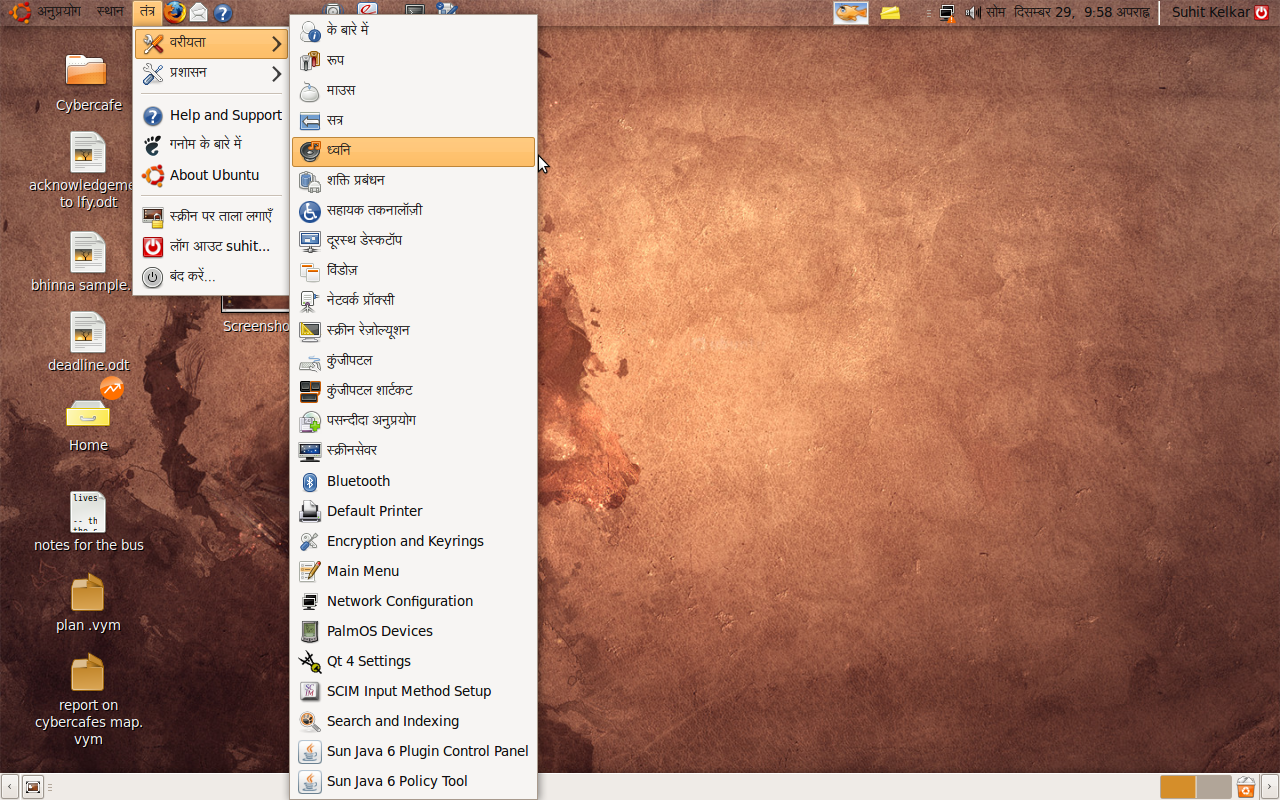Click the Show Desktop button in bottom panel
Viewport: 1280px width, 800px height.
pos(33,787)
